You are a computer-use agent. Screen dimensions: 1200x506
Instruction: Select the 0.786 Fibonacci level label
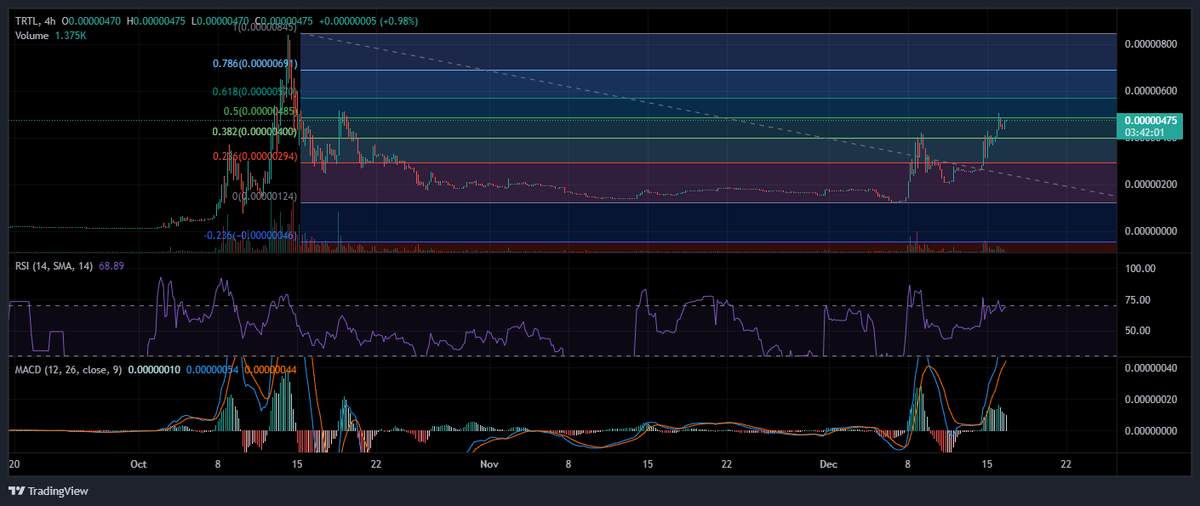[256, 63]
